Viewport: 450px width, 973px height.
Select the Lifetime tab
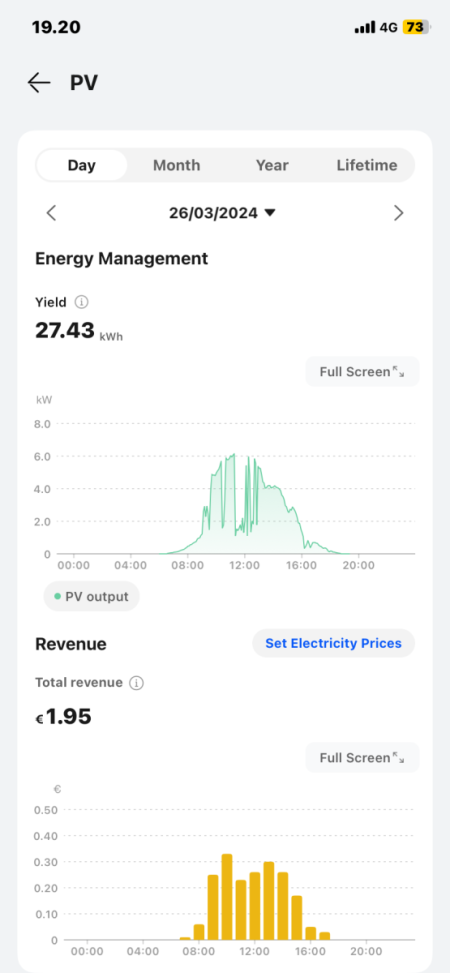pos(367,165)
